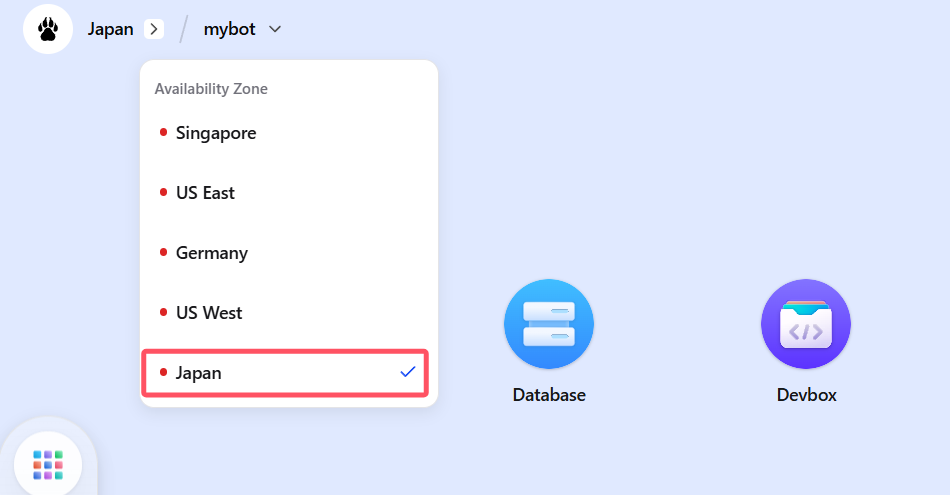
Task: Collapse the region chevron next to Japan
Action: pos(154,29)
